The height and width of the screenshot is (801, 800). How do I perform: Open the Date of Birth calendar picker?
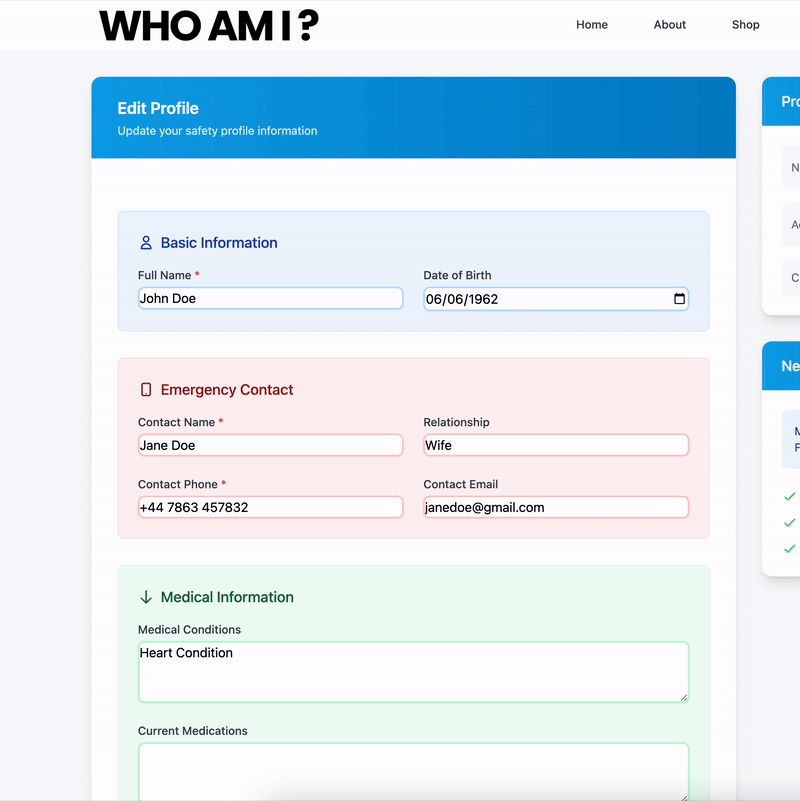679,299
